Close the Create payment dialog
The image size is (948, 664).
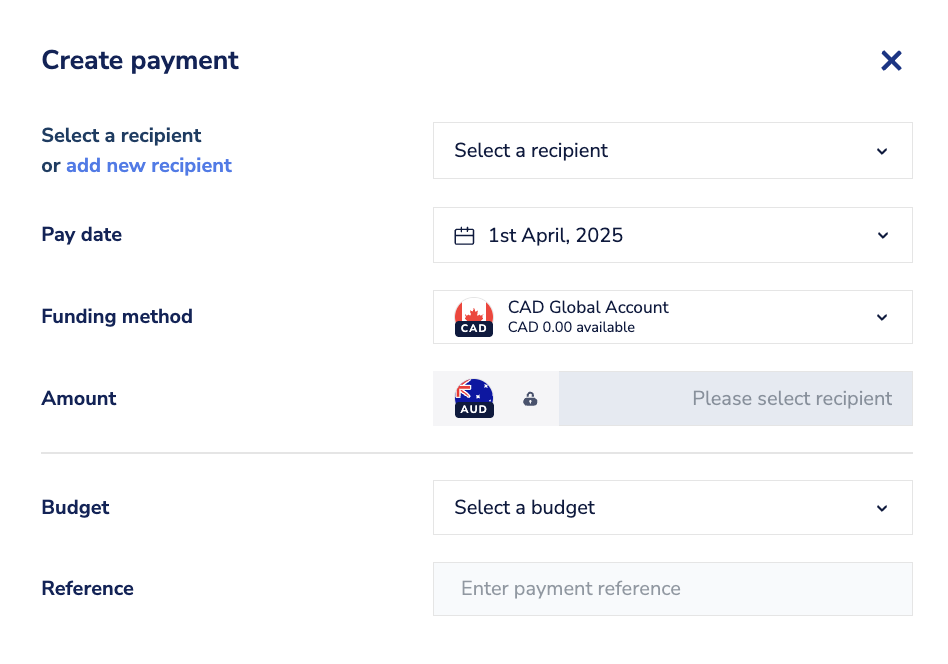891,61
